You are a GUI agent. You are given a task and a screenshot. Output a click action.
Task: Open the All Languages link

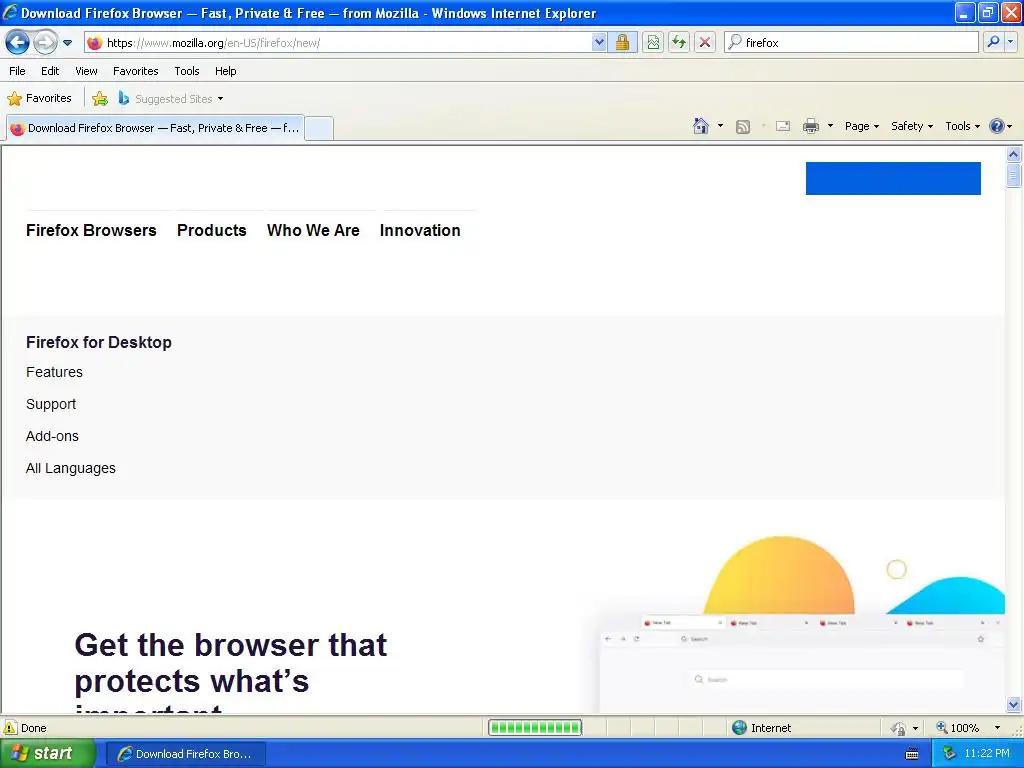coord(71,468)
